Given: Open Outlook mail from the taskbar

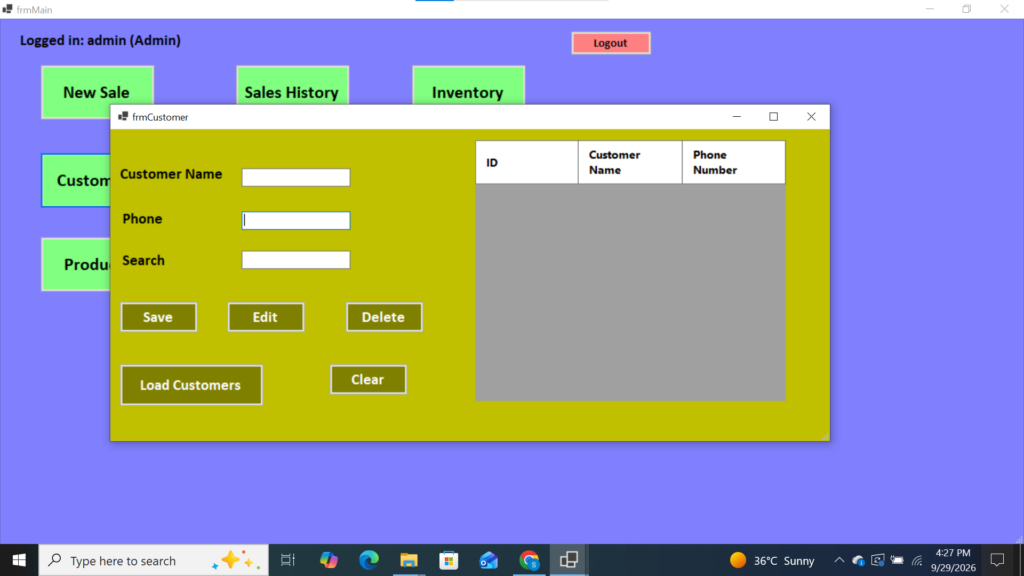Looking at the screenshot, I should 488,560.
